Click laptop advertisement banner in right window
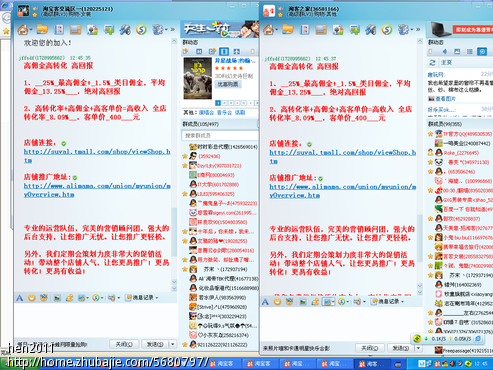 [460, 29]
